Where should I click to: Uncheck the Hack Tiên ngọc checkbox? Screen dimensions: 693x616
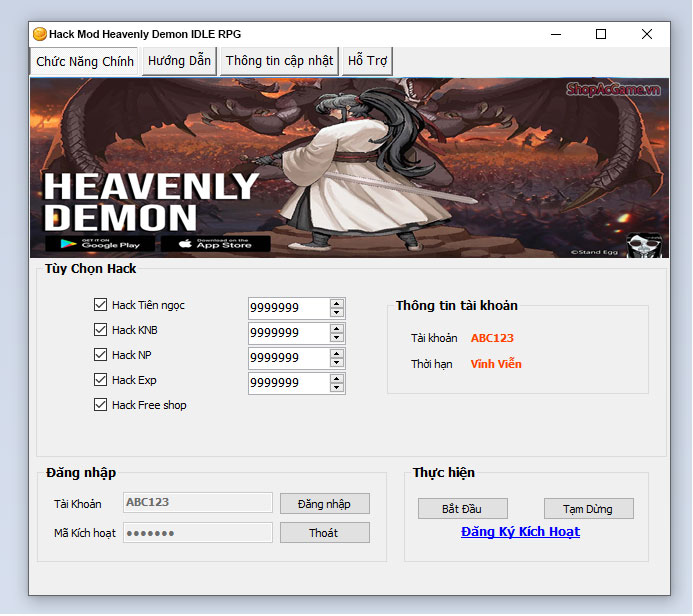click(x=100, y=304)
